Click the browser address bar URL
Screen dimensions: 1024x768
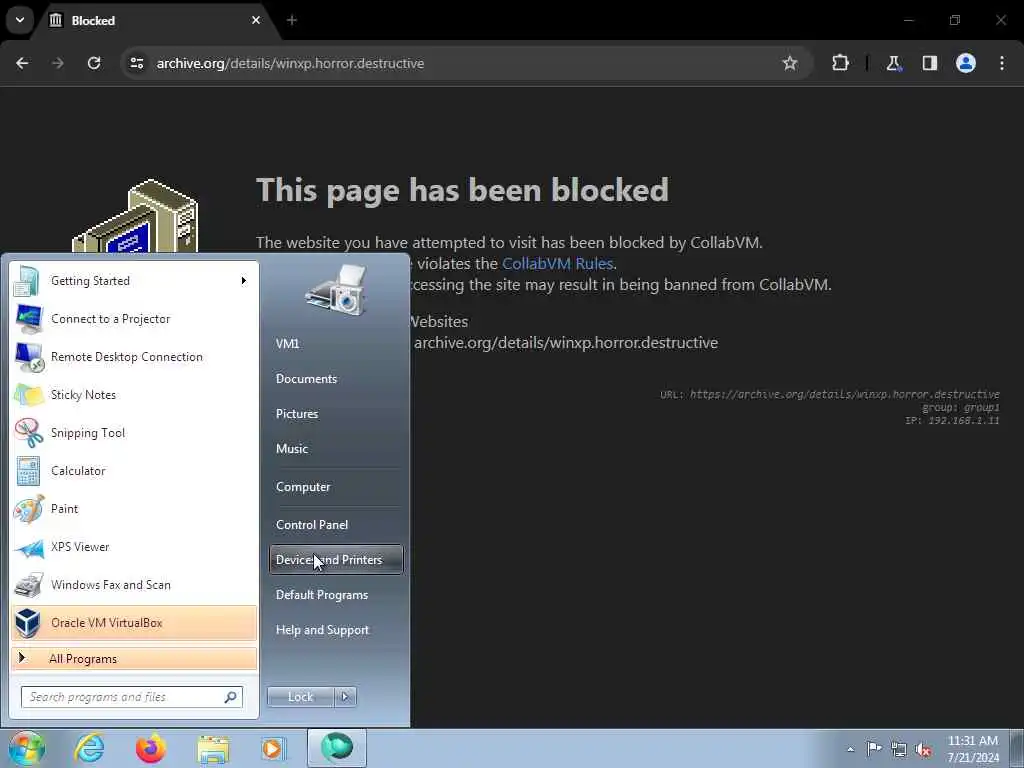point(291,63)
